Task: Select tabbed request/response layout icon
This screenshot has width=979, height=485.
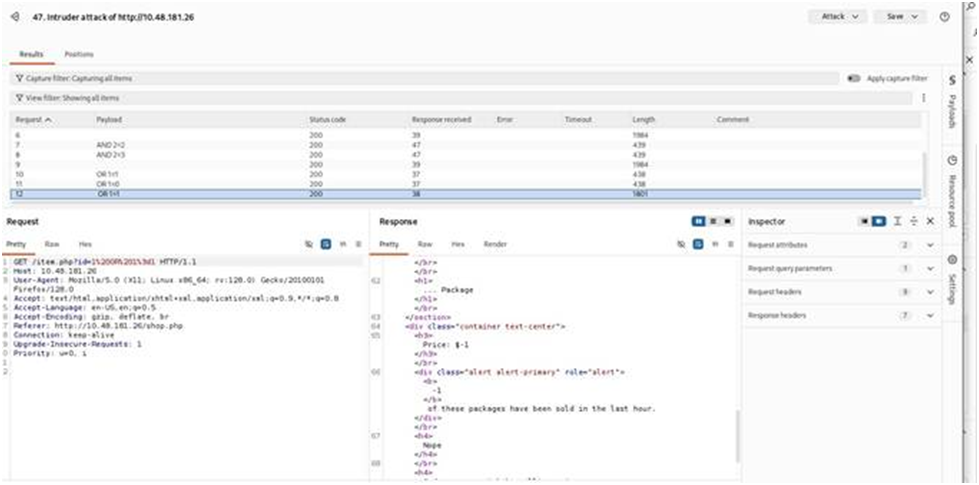Action: pos(727,222)
